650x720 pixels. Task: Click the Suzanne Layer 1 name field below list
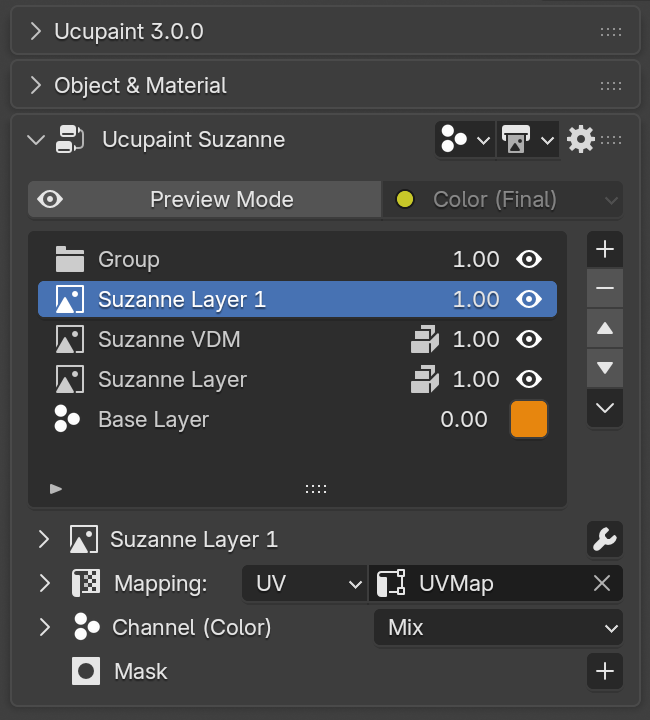pos(194,539)
